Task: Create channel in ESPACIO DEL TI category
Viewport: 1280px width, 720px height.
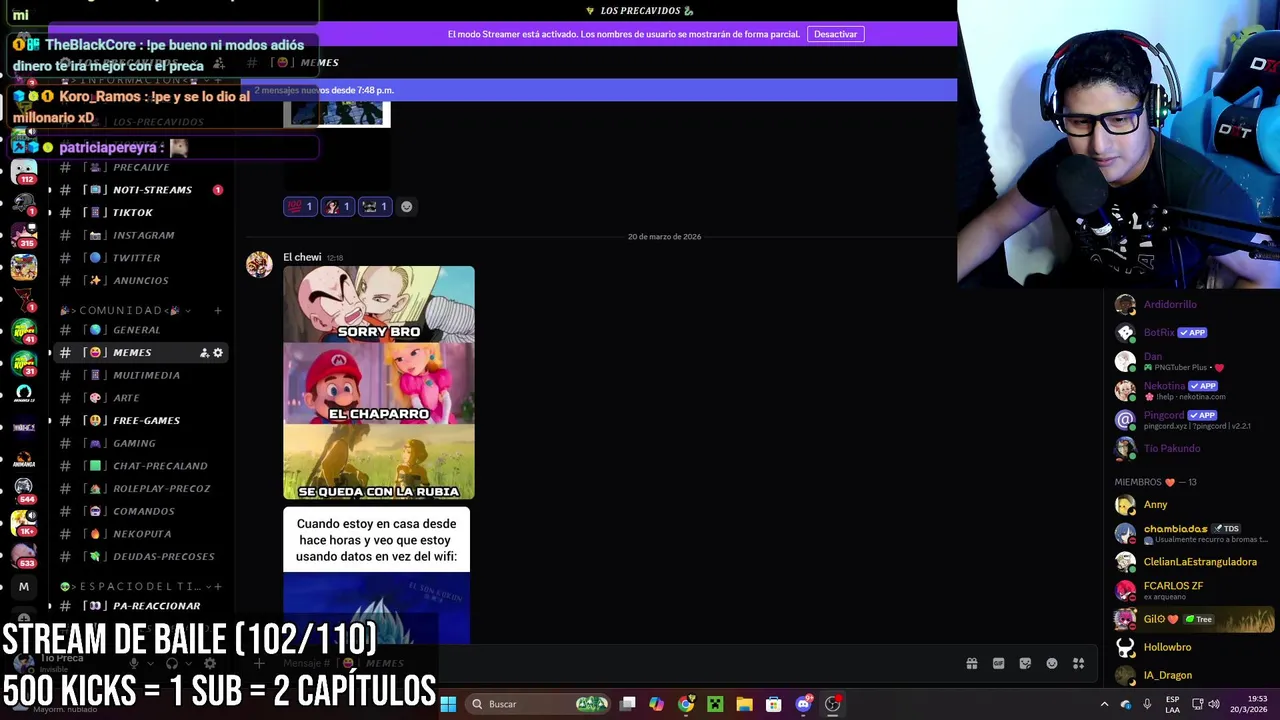Action: tap(218, 587)
